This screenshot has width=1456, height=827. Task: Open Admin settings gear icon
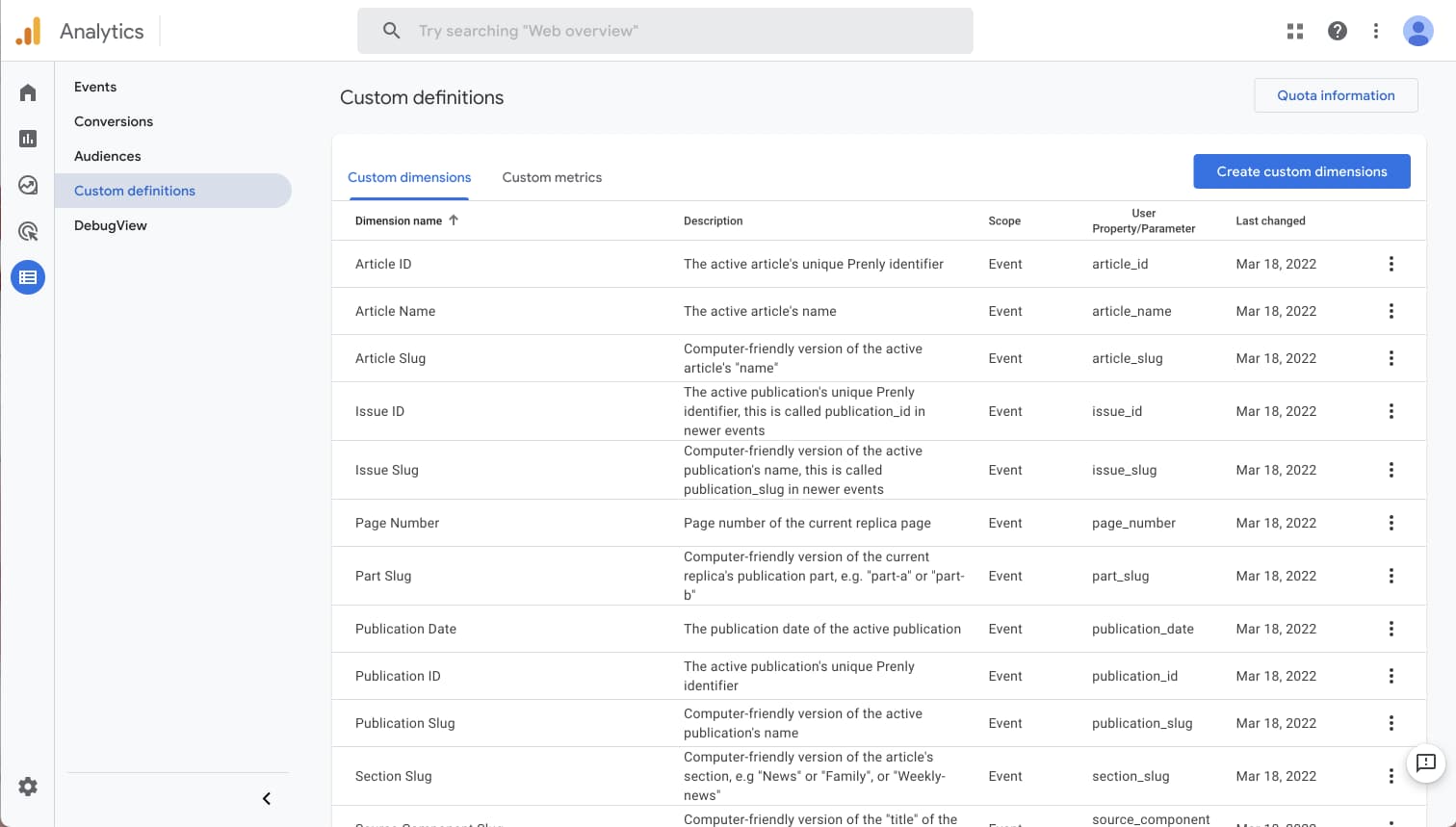tap(28, 787)
